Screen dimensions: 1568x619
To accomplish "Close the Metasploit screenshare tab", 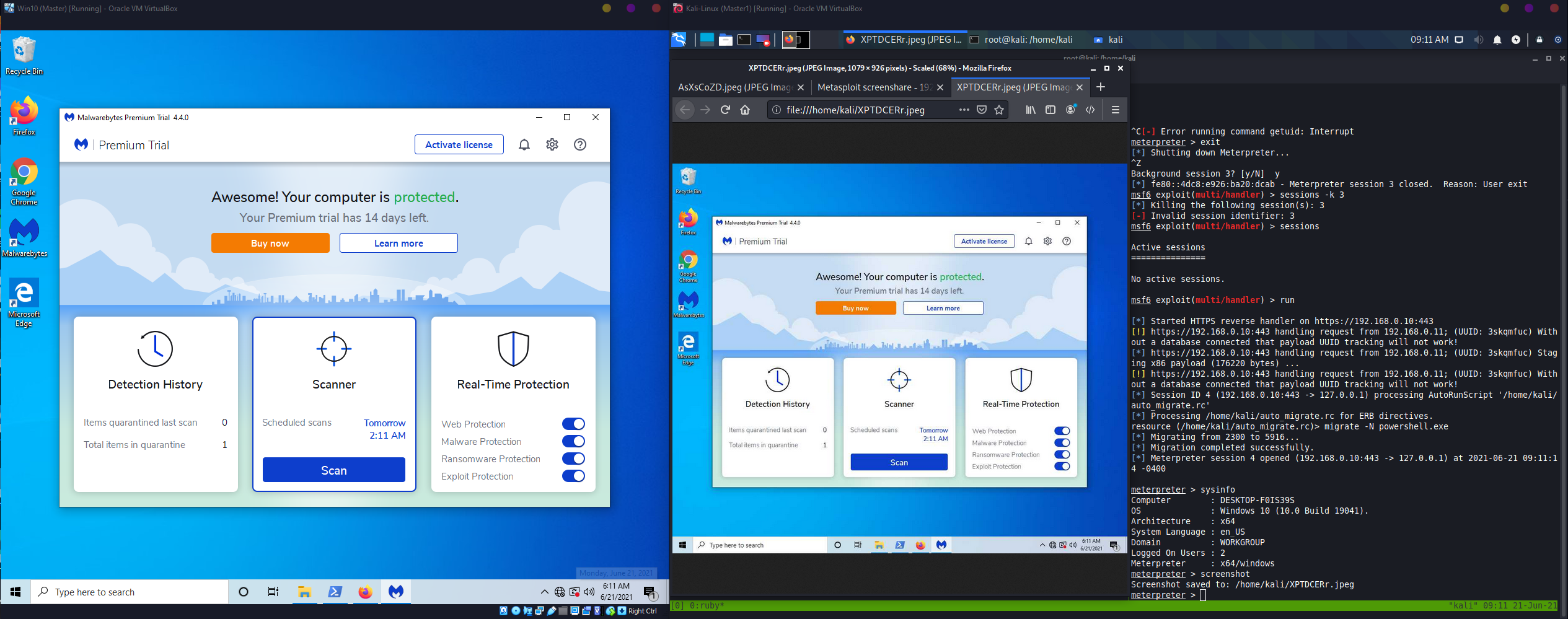I will coord(940,87).
